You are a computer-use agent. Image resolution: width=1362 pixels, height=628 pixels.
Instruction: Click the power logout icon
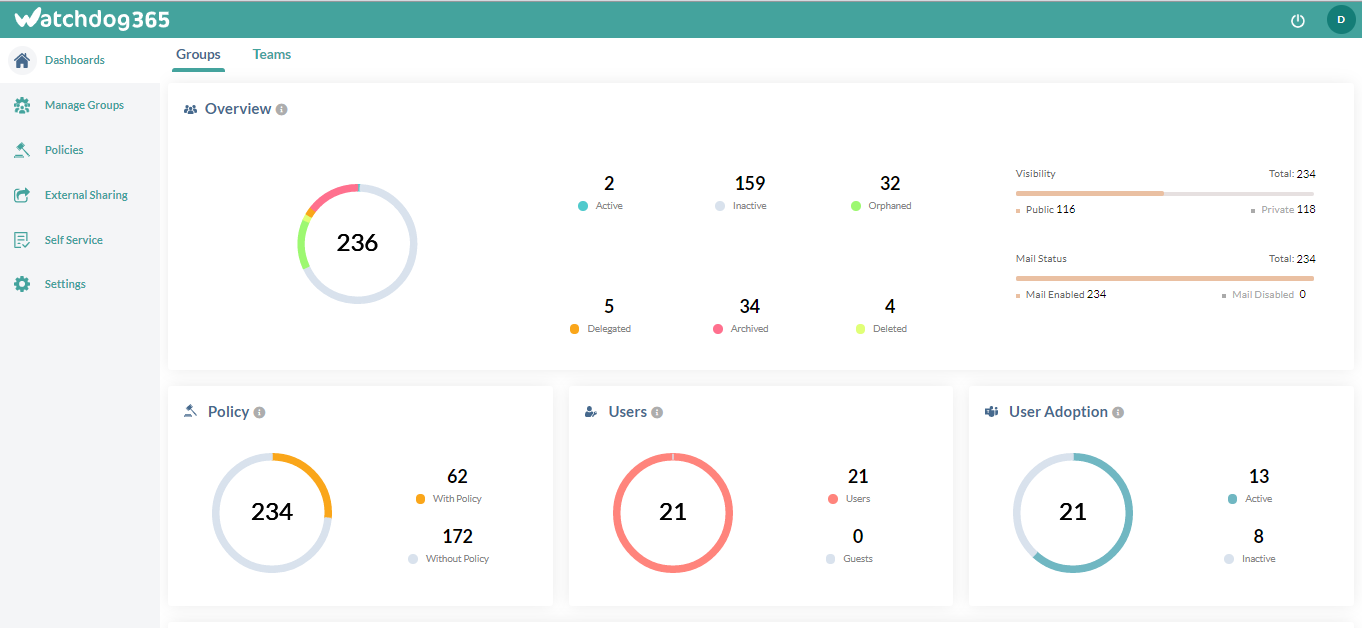coord(1298,20)
